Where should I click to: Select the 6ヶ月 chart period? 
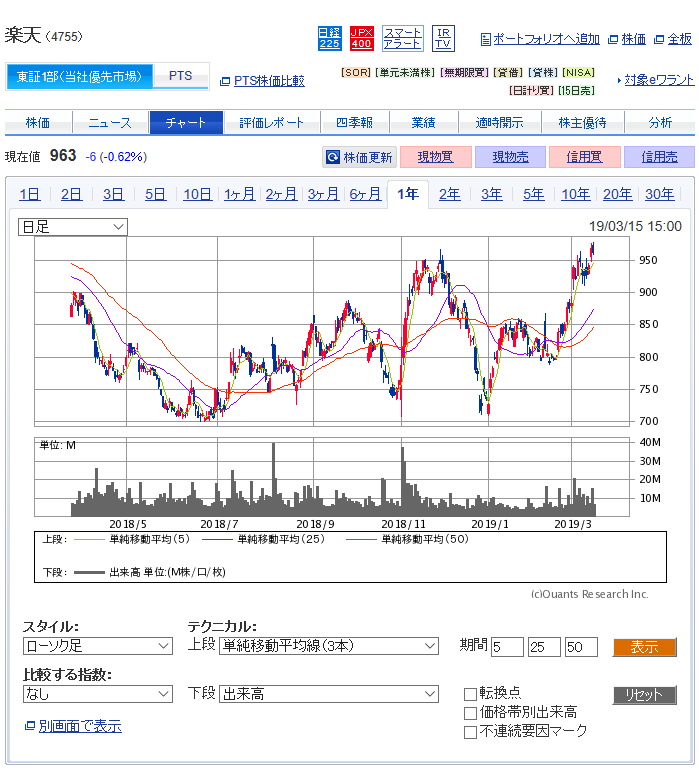click(365, 194)
